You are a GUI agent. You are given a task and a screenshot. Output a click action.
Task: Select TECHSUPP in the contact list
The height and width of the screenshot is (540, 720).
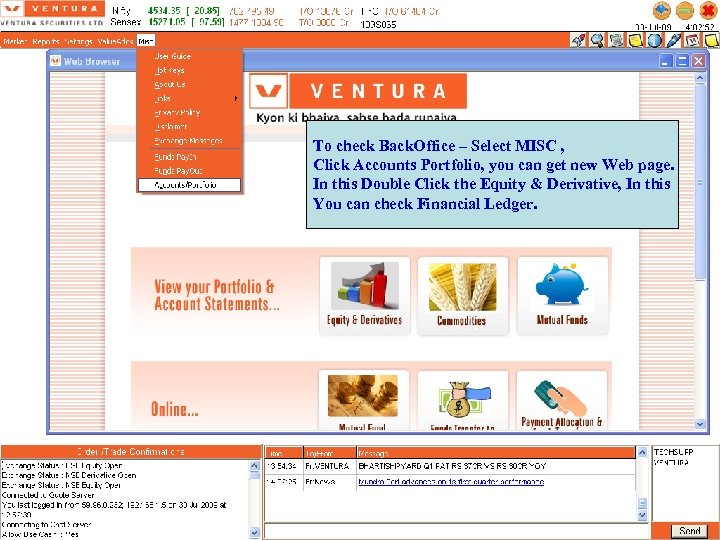(673, 452)
